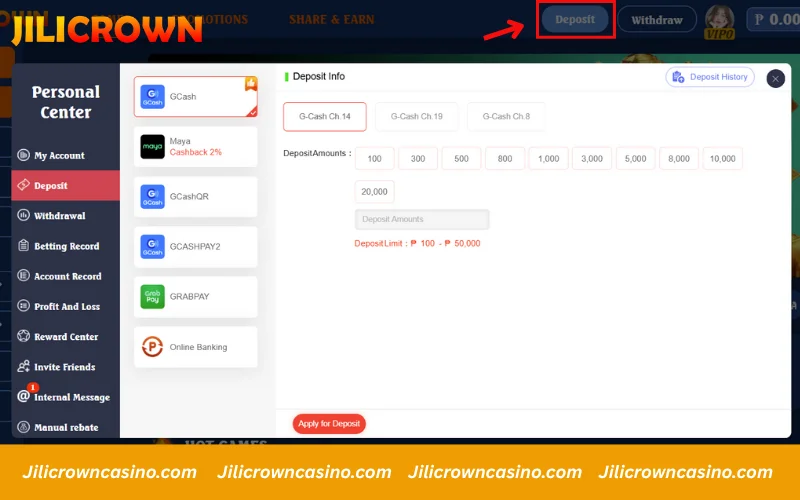Pick the 1,000 deposit amount
The image size is (800, 500).
point(548,159)
